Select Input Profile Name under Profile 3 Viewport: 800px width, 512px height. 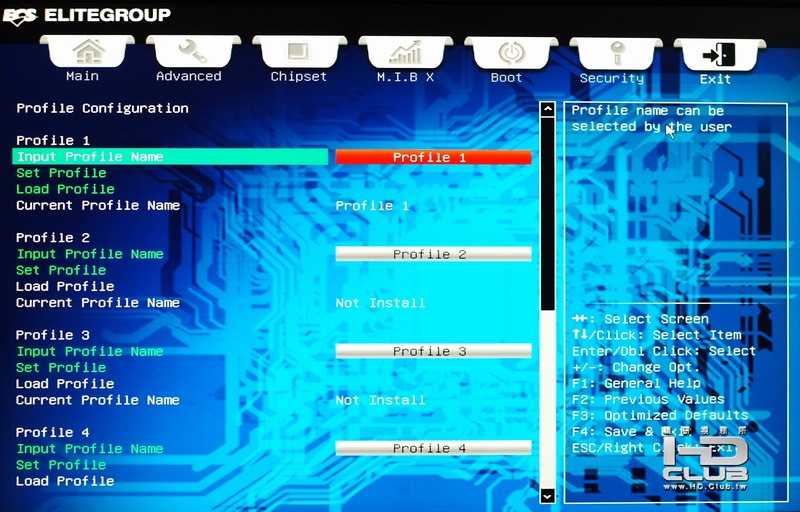pyautogui.click(x=90, y=351)
